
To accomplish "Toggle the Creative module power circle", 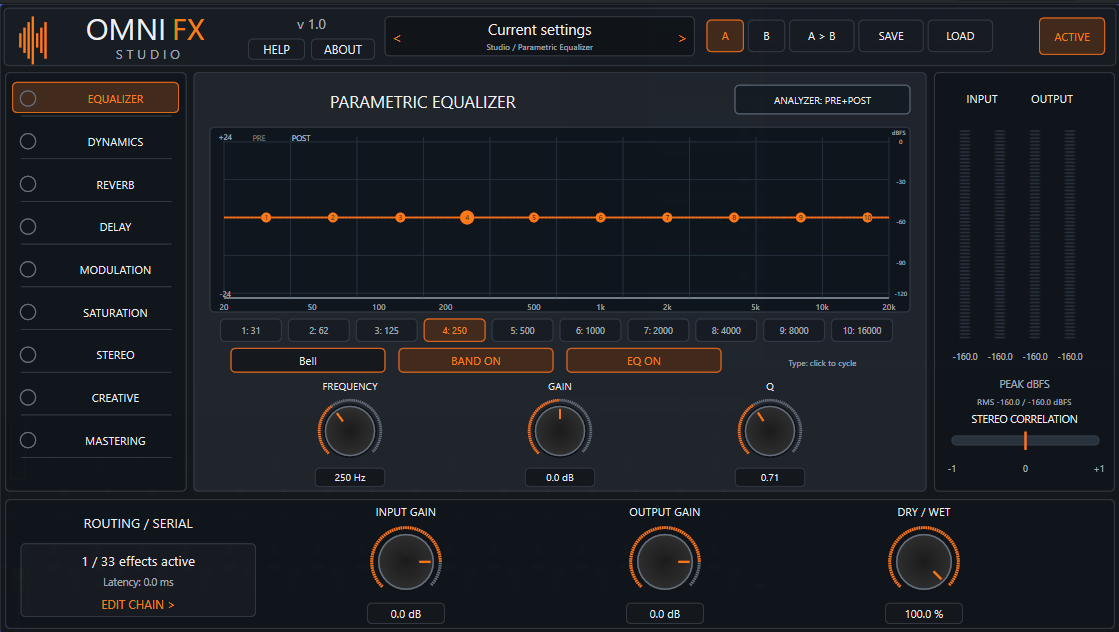I will click(28, 397).
